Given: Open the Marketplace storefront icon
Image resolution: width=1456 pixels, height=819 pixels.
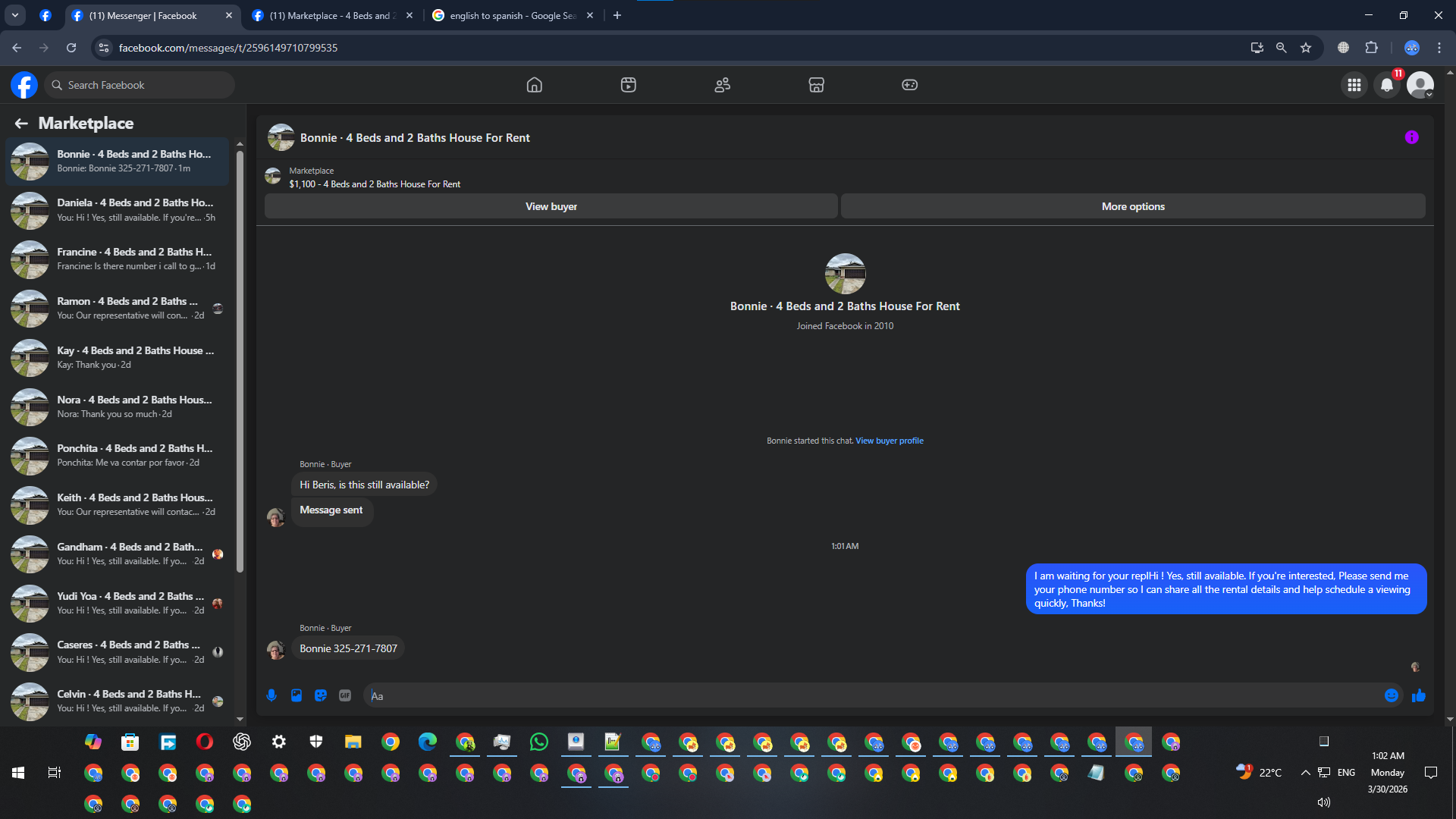Looking at the screenshot, I should pos(817,85).
